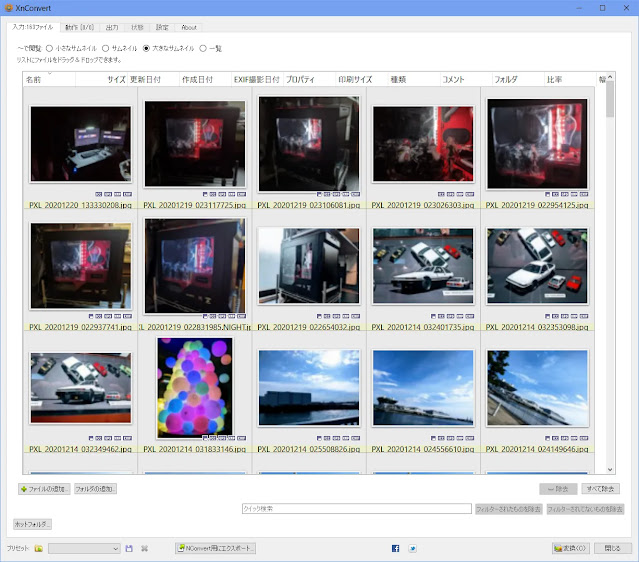The width and height of the screenshot is (639, 562).
Task: Open the ホットフォルダ hot folder button
Action: (x=32, y=524)
